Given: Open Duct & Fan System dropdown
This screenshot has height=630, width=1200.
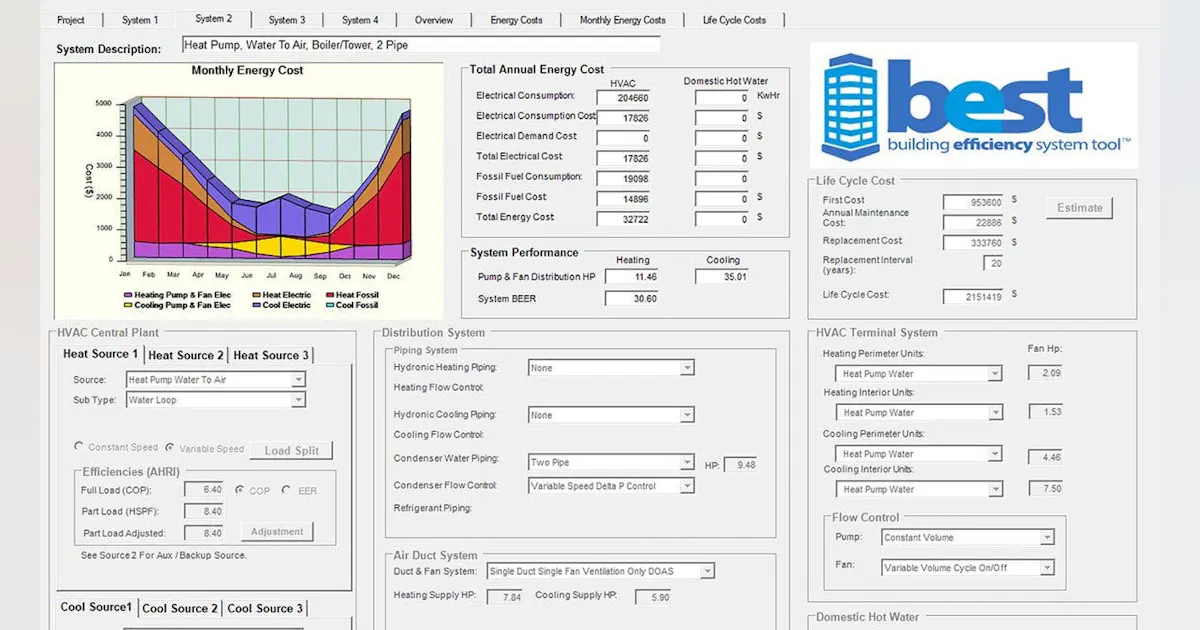Looking at the screenshot, I should [x=707, y=571].
